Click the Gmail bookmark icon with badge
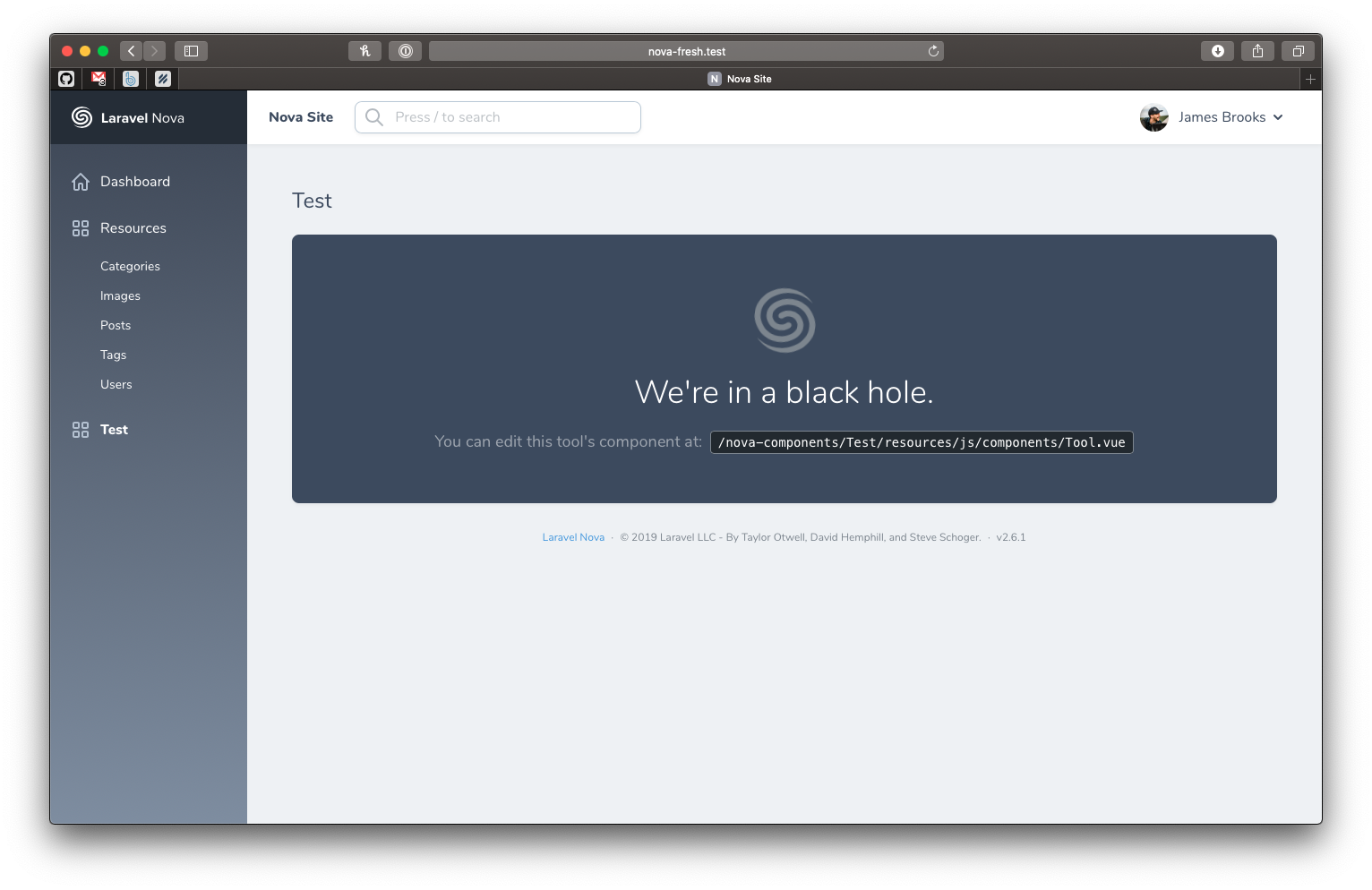This screenshot has width=1372, height=890. tap(98, 79)
